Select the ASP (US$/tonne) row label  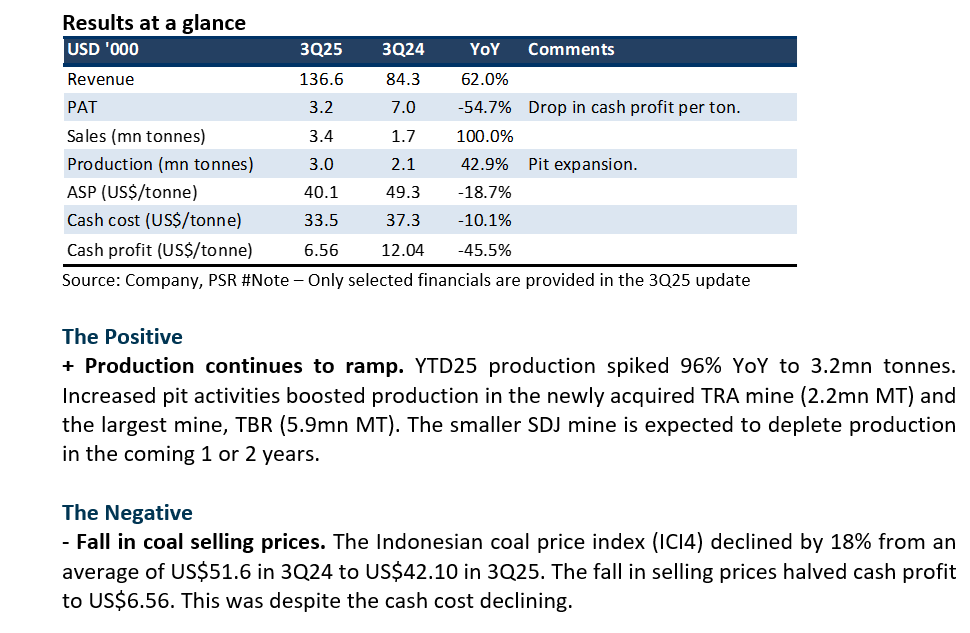tap(132, 192)
